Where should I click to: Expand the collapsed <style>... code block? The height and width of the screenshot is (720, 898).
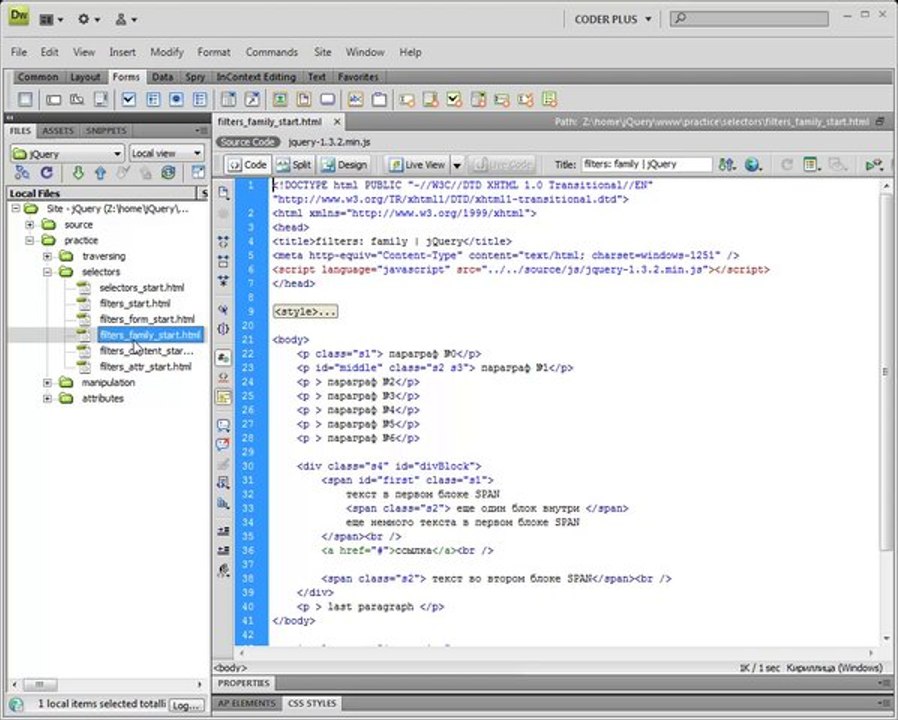click(x=305, y=312)
